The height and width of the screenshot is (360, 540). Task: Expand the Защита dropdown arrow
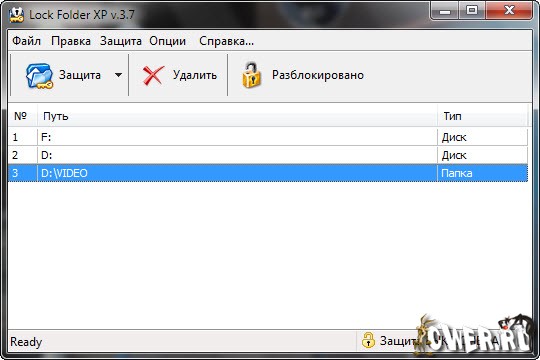(x=118, y=75)
